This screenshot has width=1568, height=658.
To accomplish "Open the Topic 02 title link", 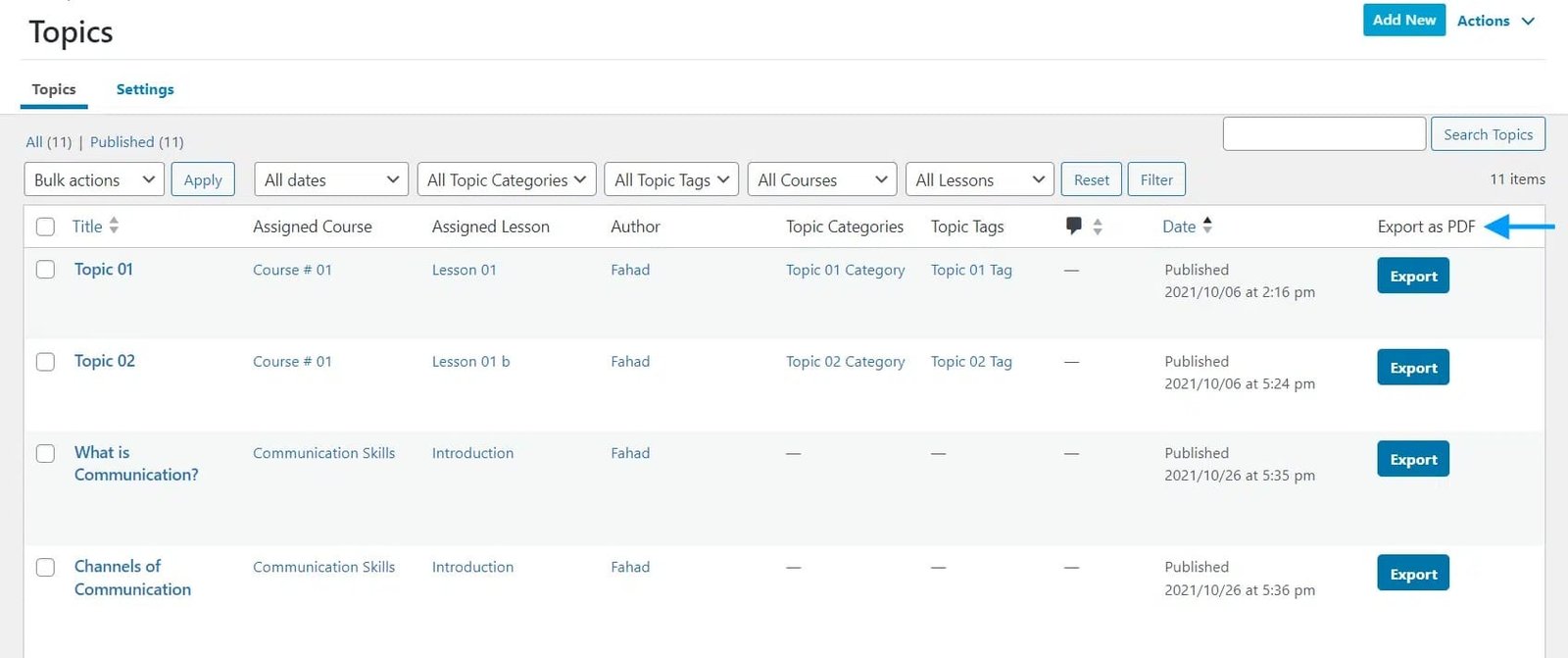I will [105, 361].
